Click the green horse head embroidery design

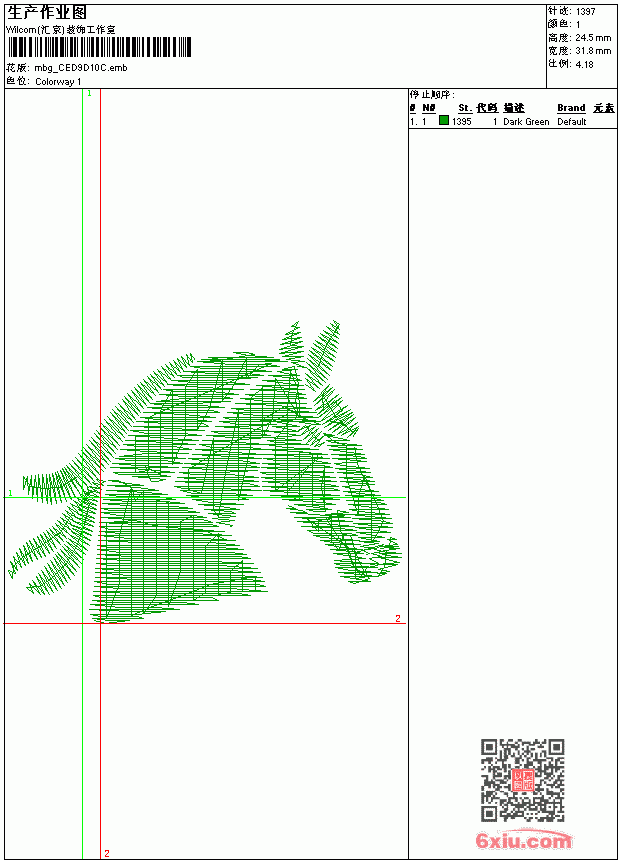coord(204,472)
